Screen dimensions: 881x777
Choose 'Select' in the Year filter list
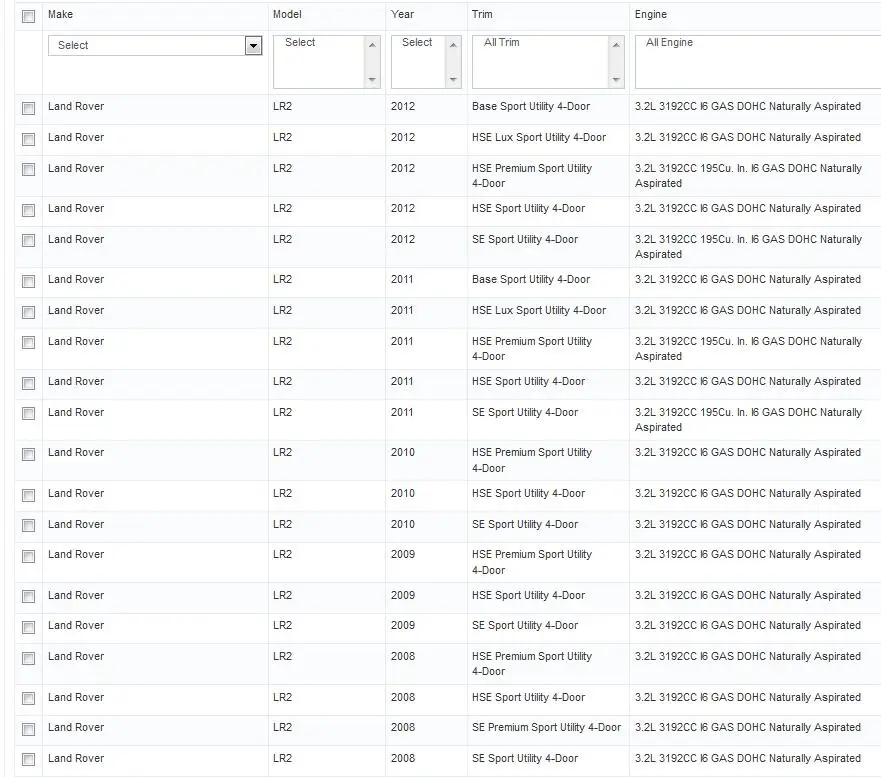point(417,42)
